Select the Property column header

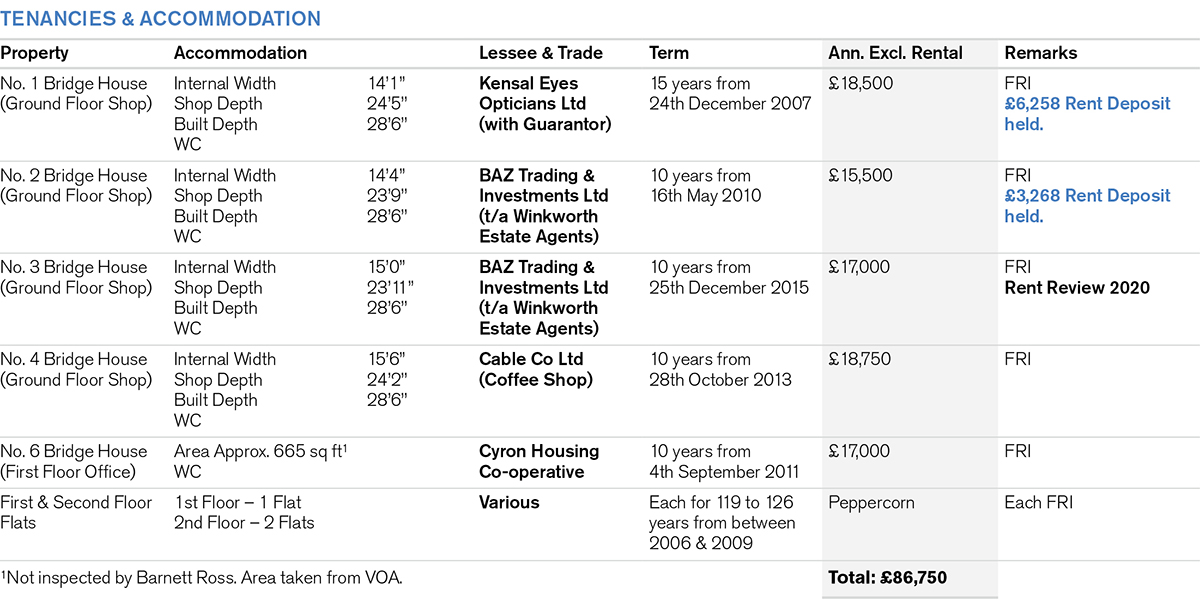(34, 53)
